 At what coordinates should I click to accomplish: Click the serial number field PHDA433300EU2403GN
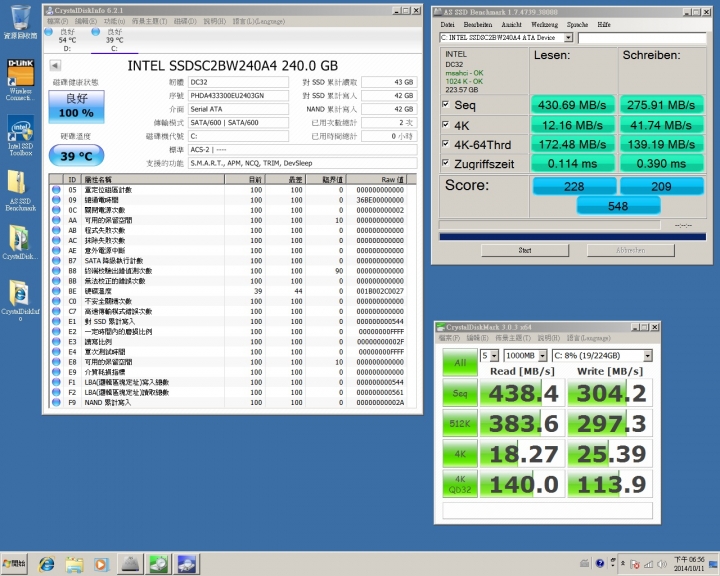coord(238,96)
